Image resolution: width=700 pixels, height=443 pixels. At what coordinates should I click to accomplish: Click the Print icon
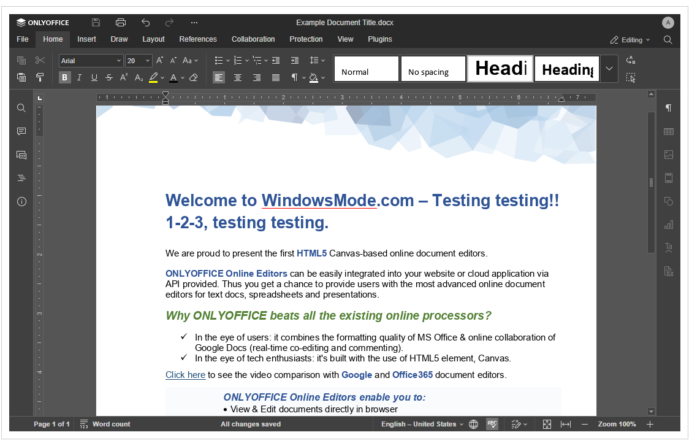tap(121, 22)
